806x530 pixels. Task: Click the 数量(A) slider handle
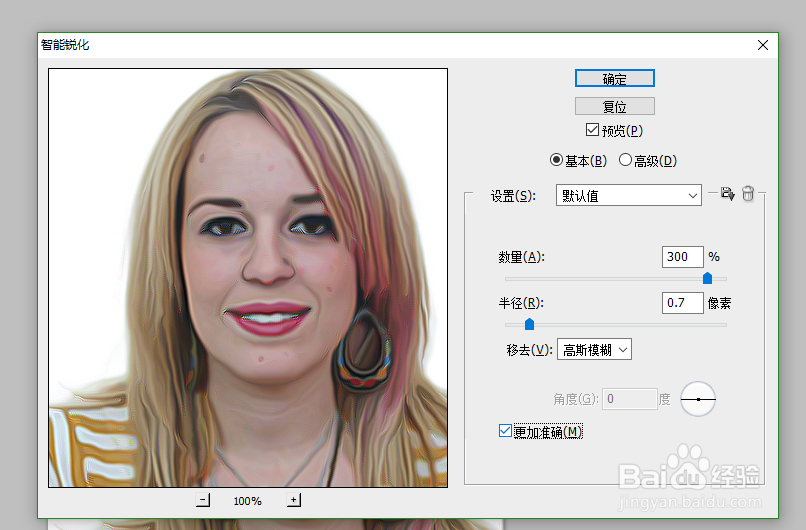tap(707, 279)
